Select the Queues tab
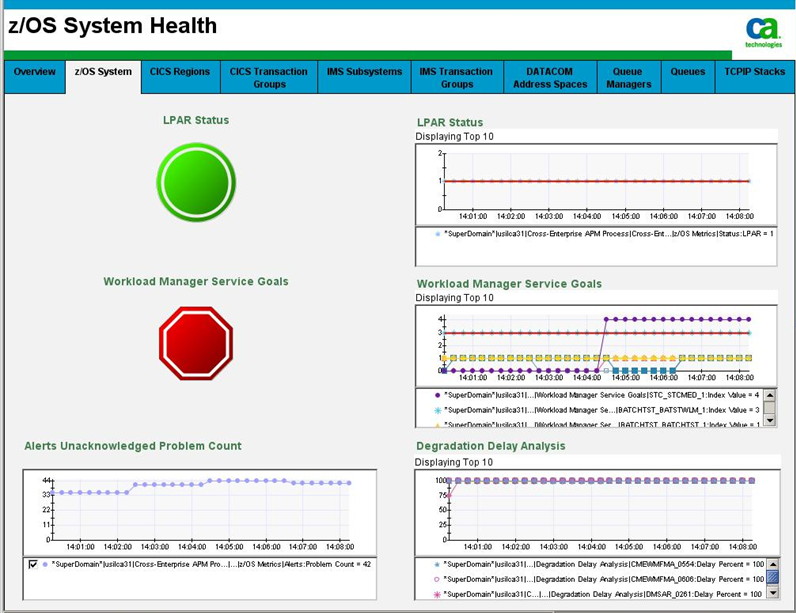Image resolution: width=796 pixels, height=613 pixels. [x=688, y=77]
